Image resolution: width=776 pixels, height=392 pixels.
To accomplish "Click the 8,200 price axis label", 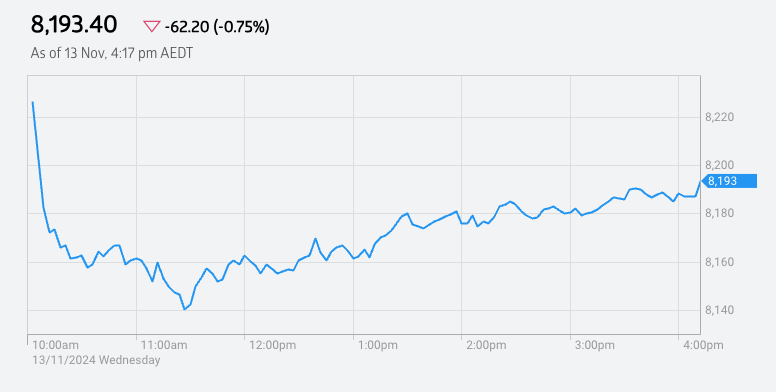I will tap(719, 165).
